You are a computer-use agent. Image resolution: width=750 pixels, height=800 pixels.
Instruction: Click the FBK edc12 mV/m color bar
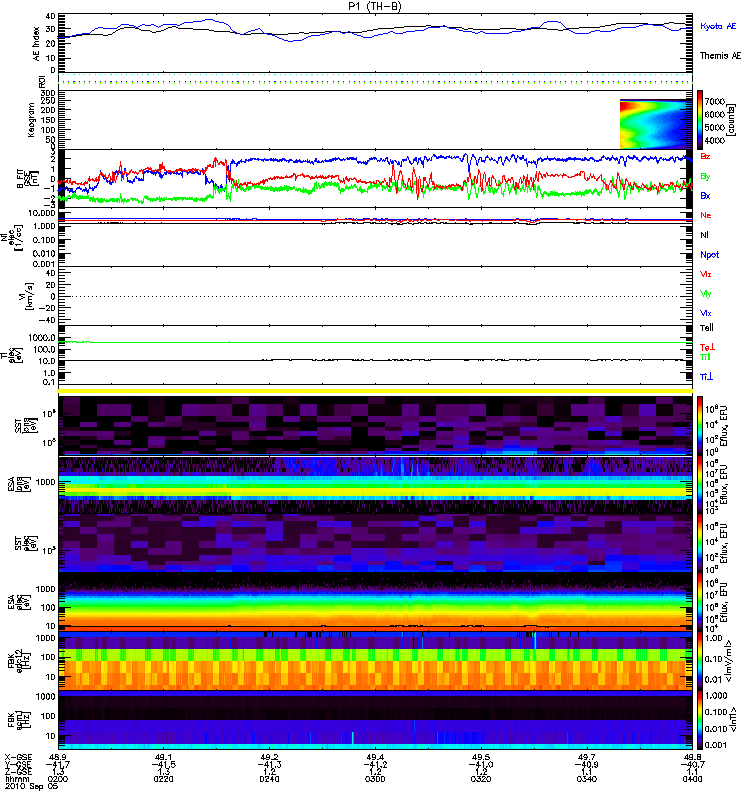[x=700, y=661]
